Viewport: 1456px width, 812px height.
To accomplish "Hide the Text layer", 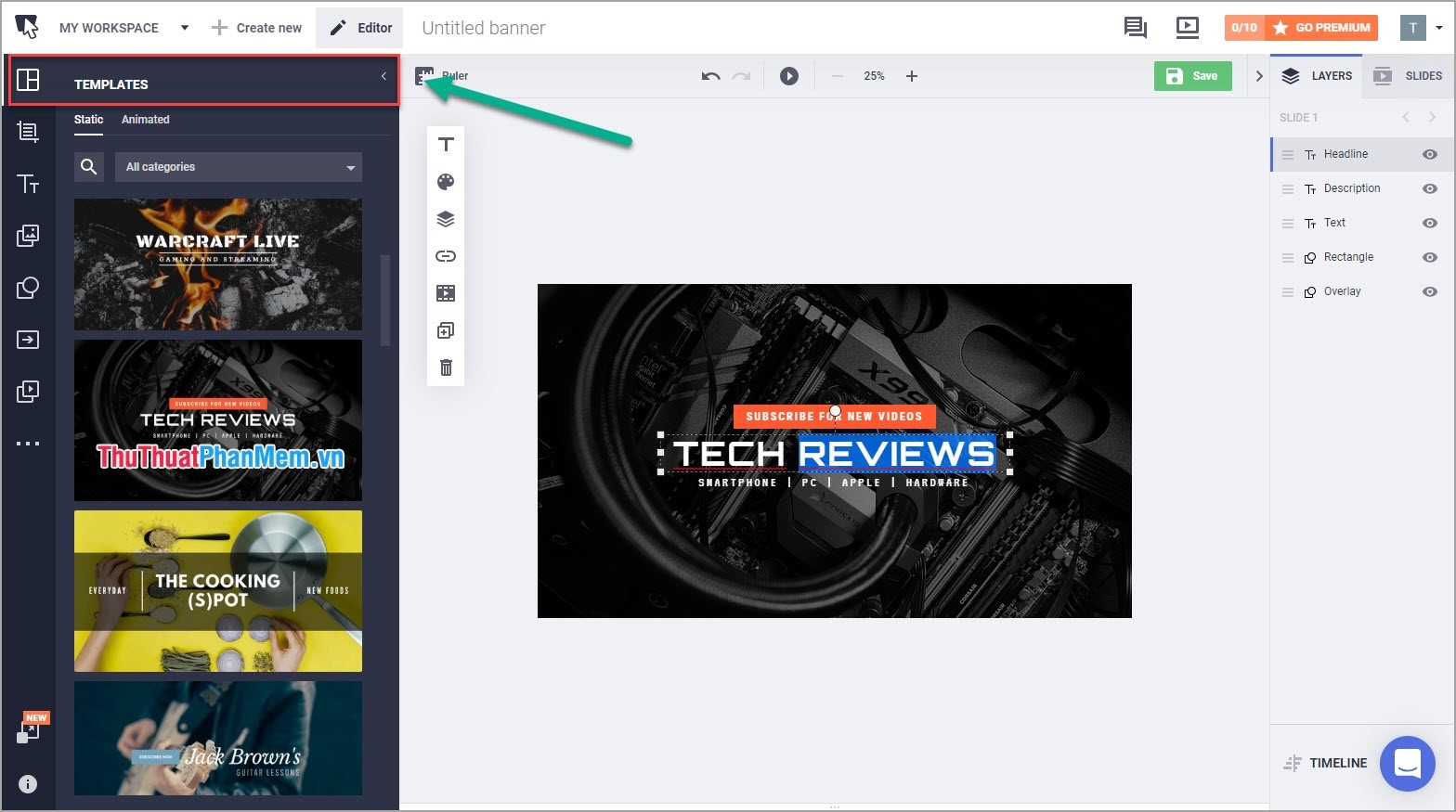I will (x=1430, y=223).
